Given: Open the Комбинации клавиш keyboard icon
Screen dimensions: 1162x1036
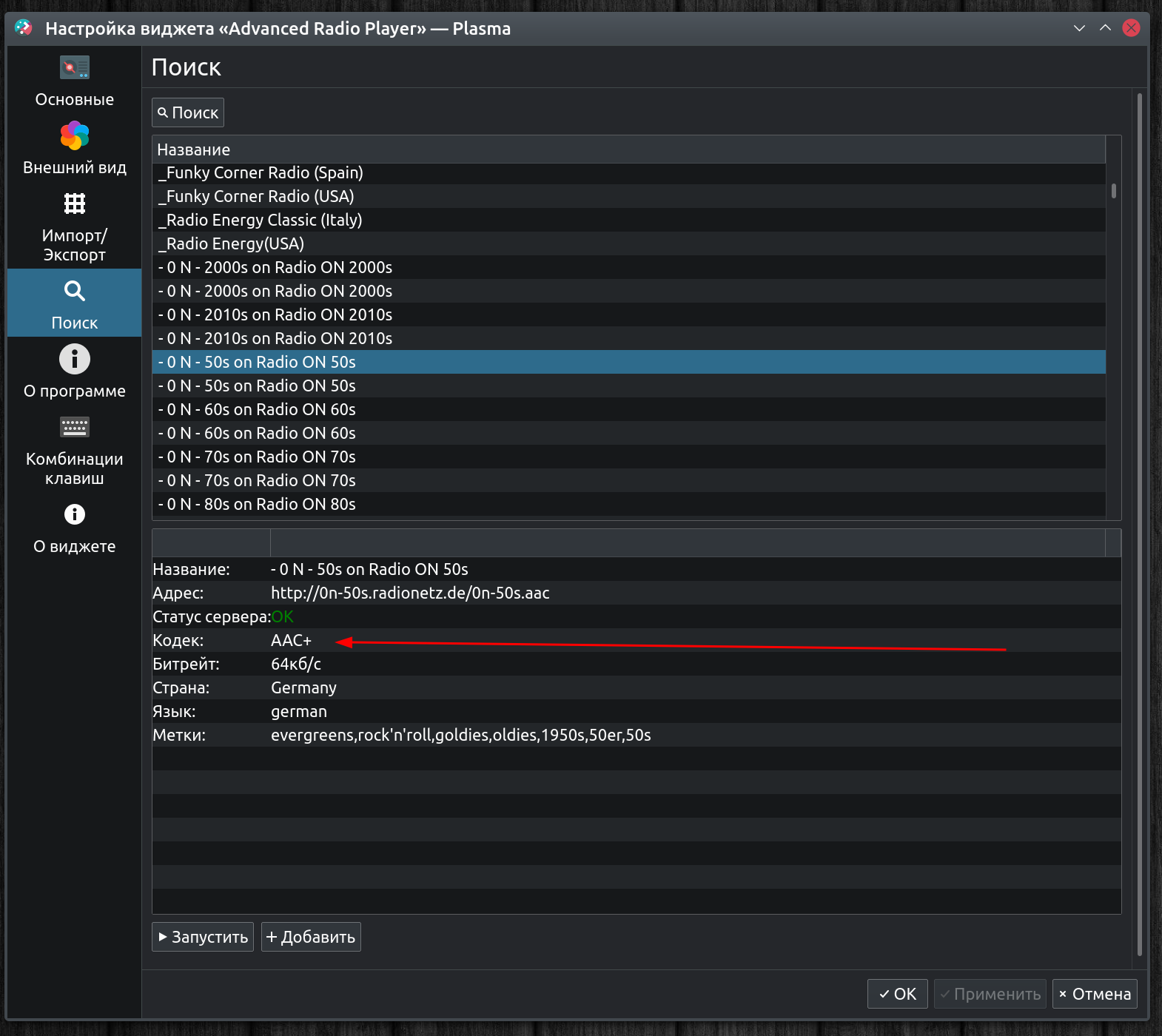Looking at the screenshot, I should (74, 427).
